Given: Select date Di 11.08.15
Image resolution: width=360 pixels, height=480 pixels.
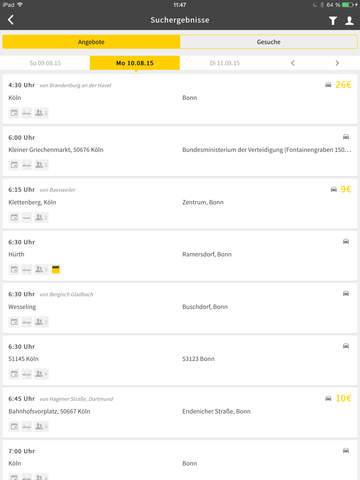Looking at the screenshot, I should pyautogui.click(x=225, y=63).
